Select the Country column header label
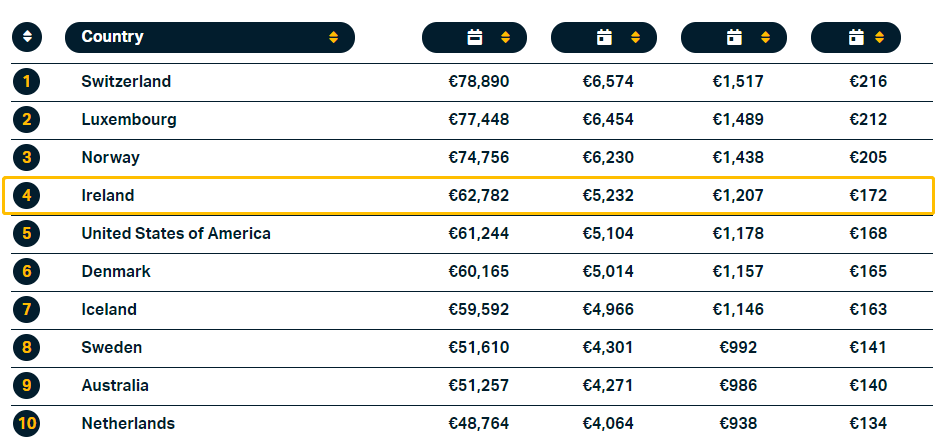Image resolution: width=942 pixels, height=448 pixels. tap(113, 37)
